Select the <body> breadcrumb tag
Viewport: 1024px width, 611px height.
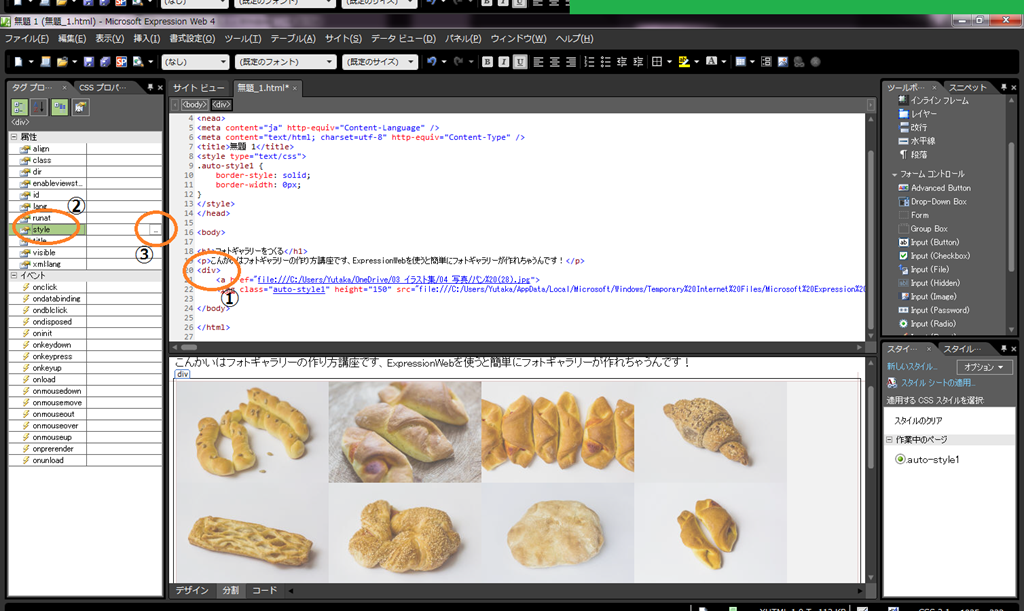coord(194,104)
